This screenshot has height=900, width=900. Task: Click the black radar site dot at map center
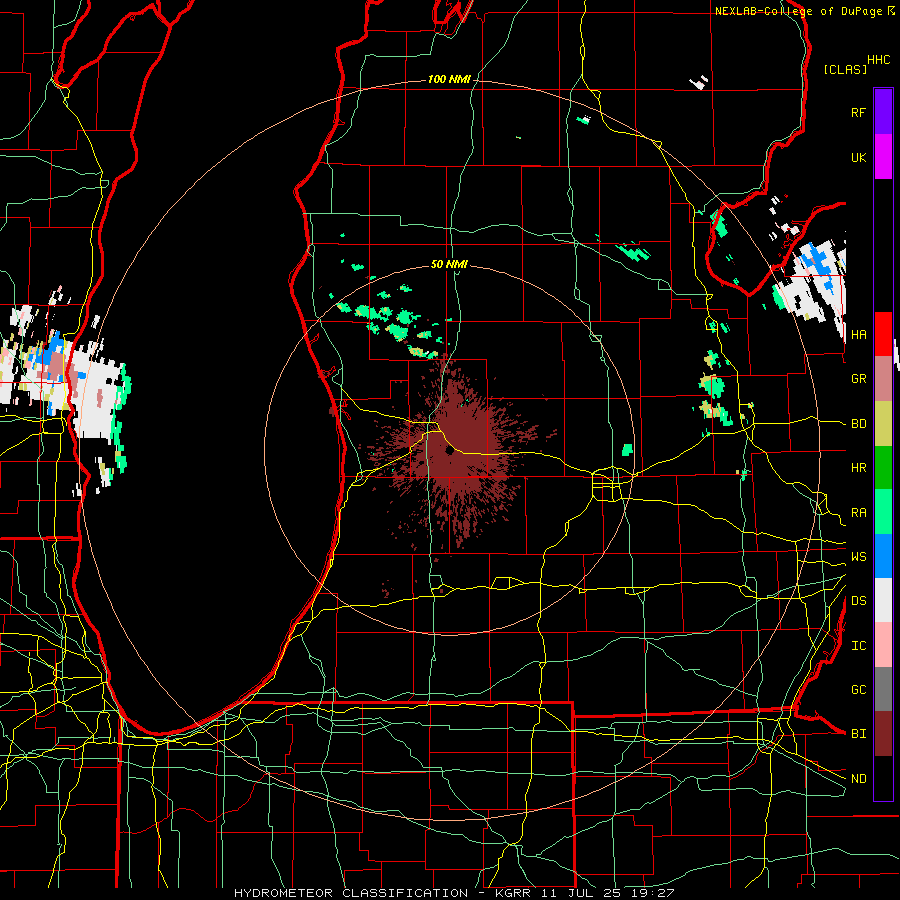(x=449, y=451)
